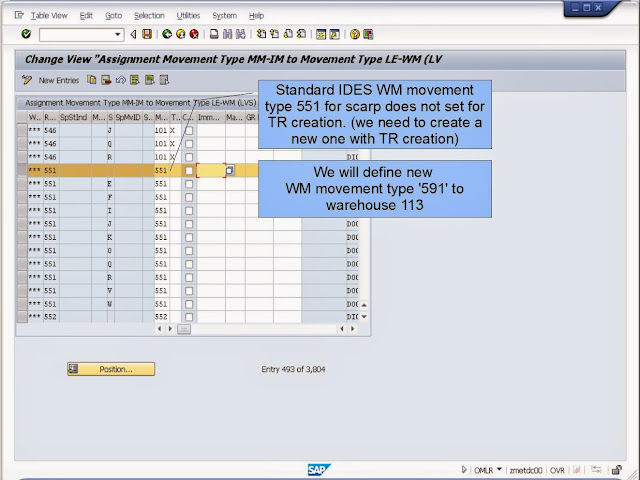Click the horizontal scrollbar thumb below the table
Image resolution: width=640 pixels, height=480 pixels.
[184, 329]
